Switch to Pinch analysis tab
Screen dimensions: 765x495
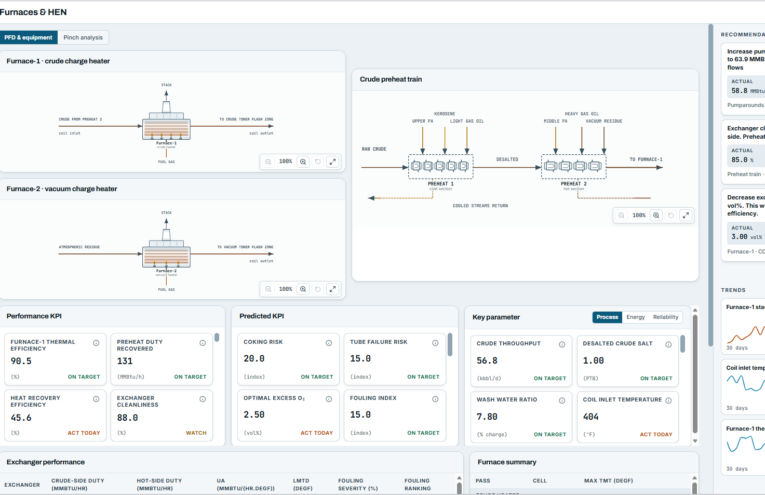(x=83, y=38)
